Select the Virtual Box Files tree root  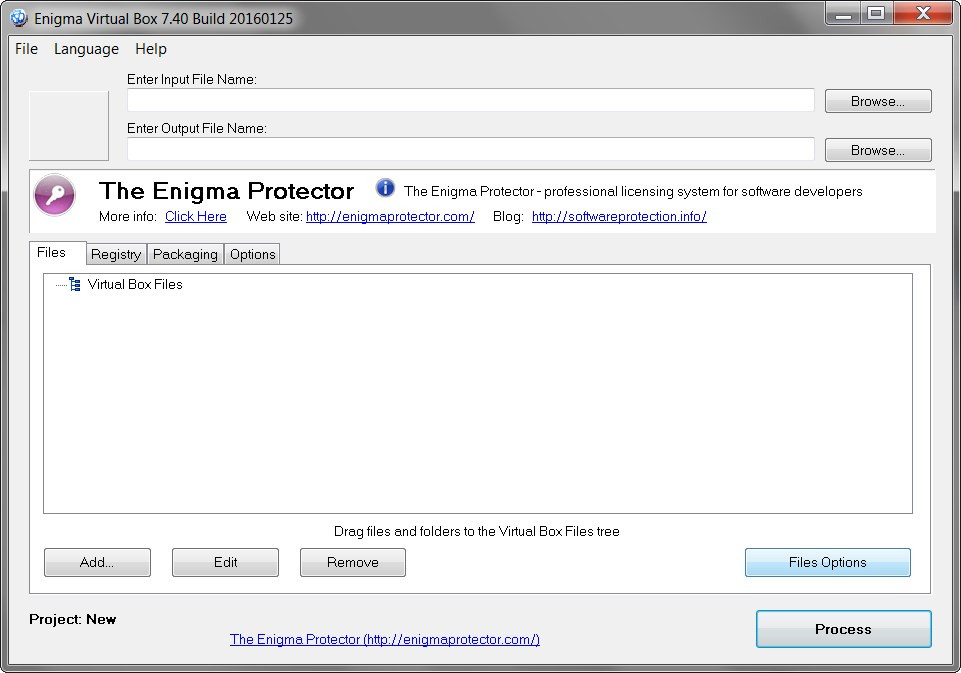[x=135, y=284]
